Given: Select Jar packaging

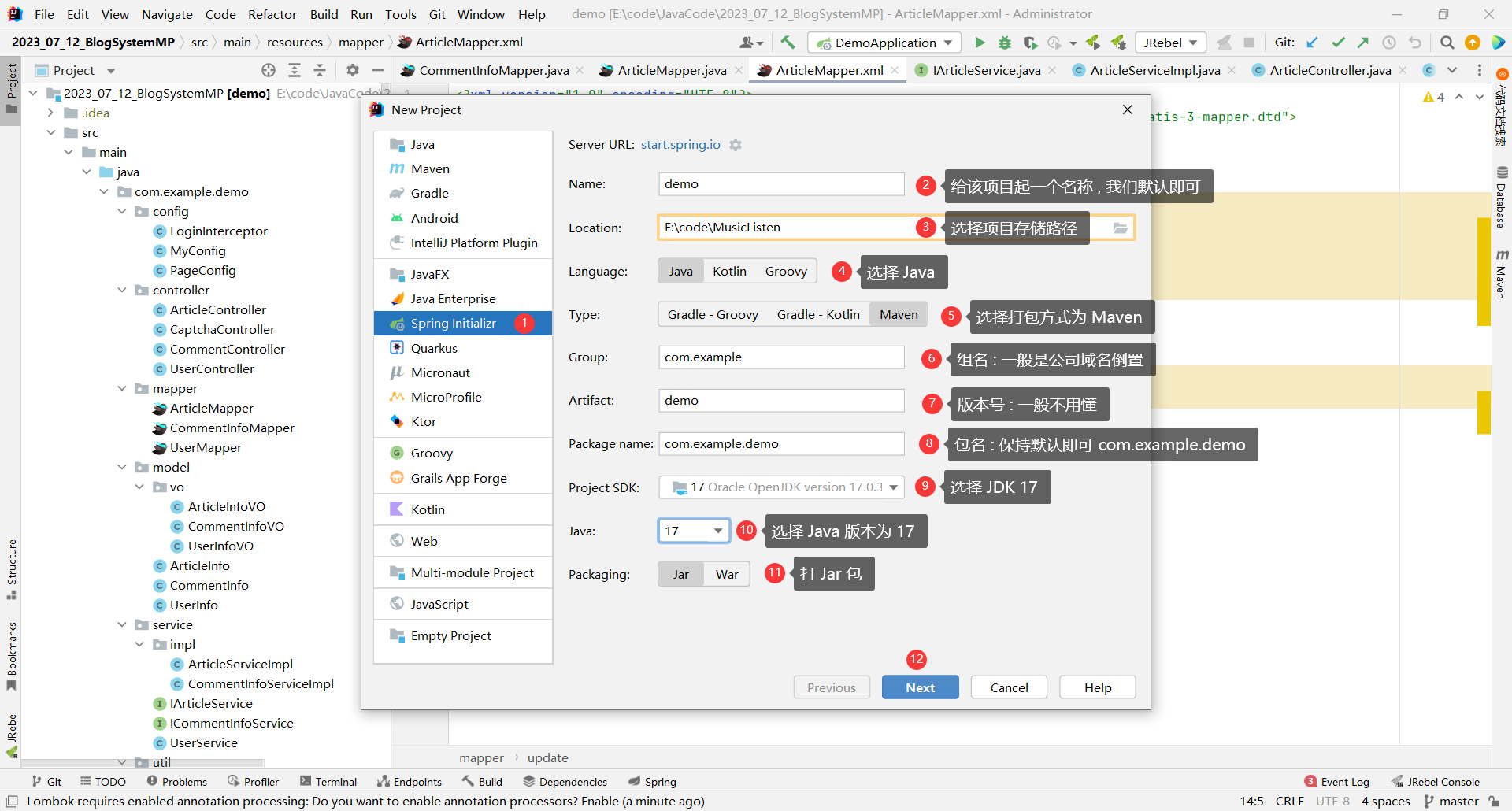Looking at the screenshot, I should [681, 574].
